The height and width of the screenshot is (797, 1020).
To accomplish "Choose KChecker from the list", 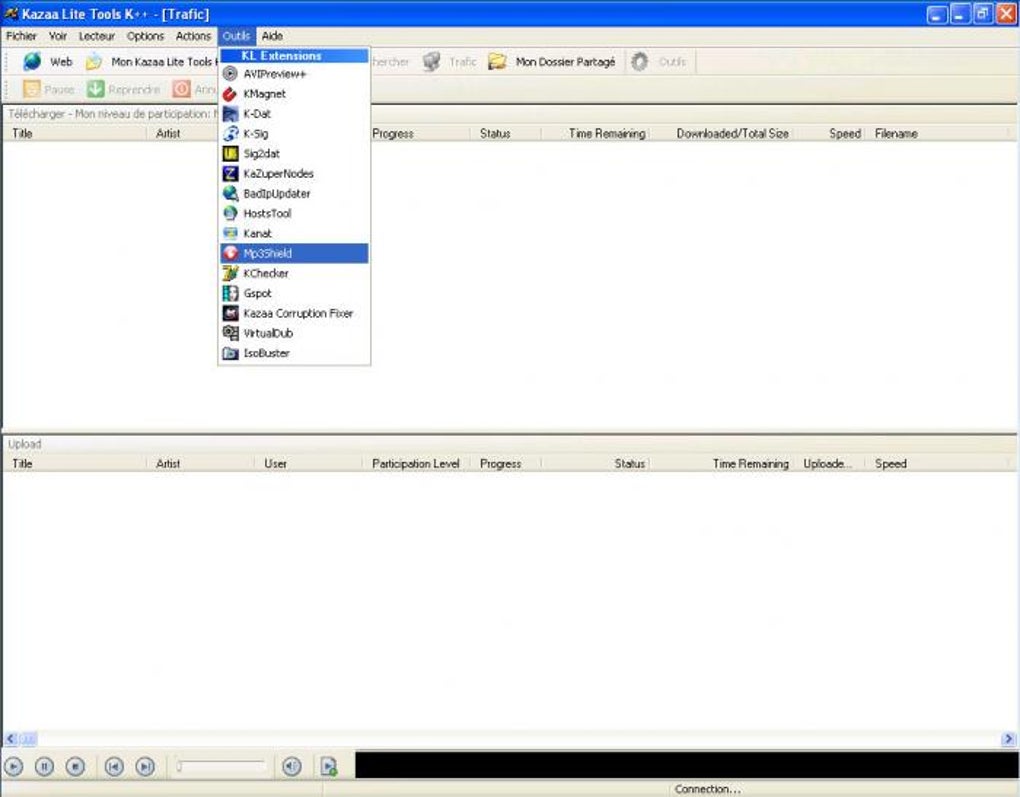I will pyautogui.click(x=294, y=273).
